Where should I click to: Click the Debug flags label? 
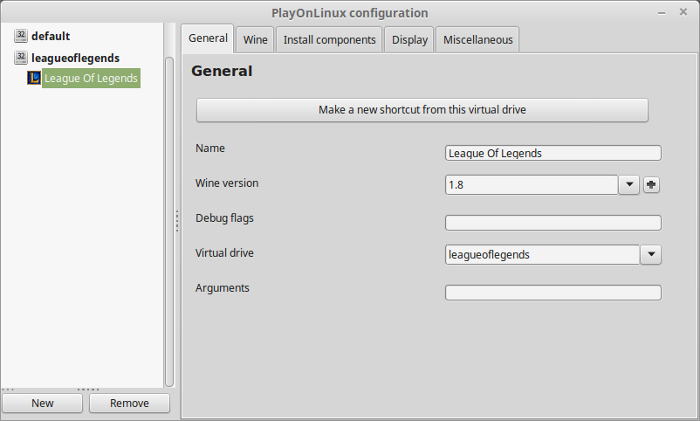pos(224,218)
